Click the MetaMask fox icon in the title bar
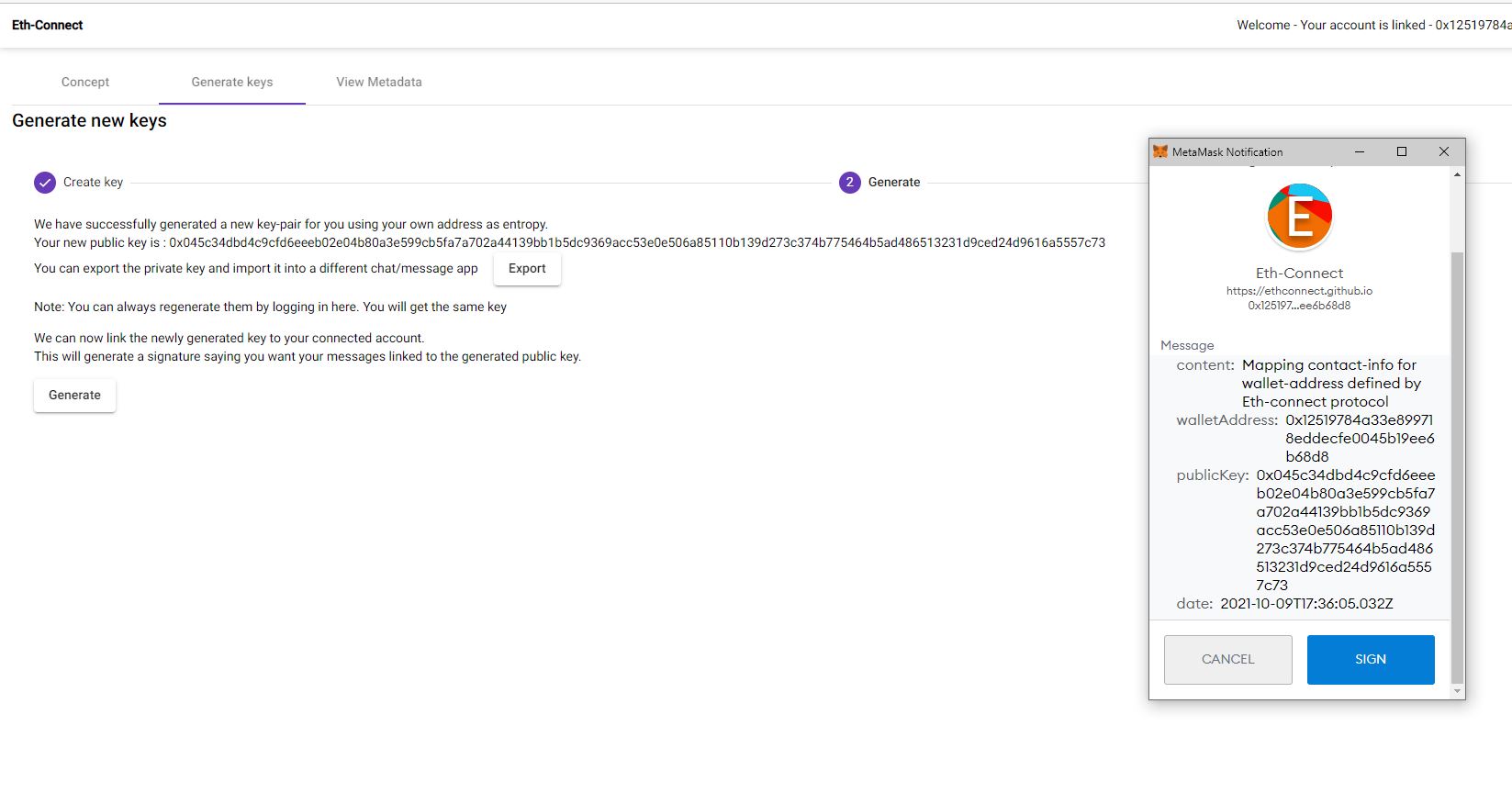1512x793 pixels. click(1160, 151)
